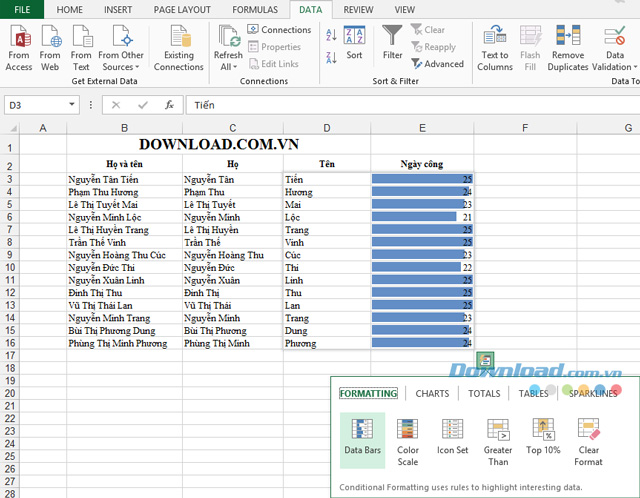This screenshot has height=498, width=640.
Task: Click the Remove Duplicates tool
Action: tap(568, 47)
